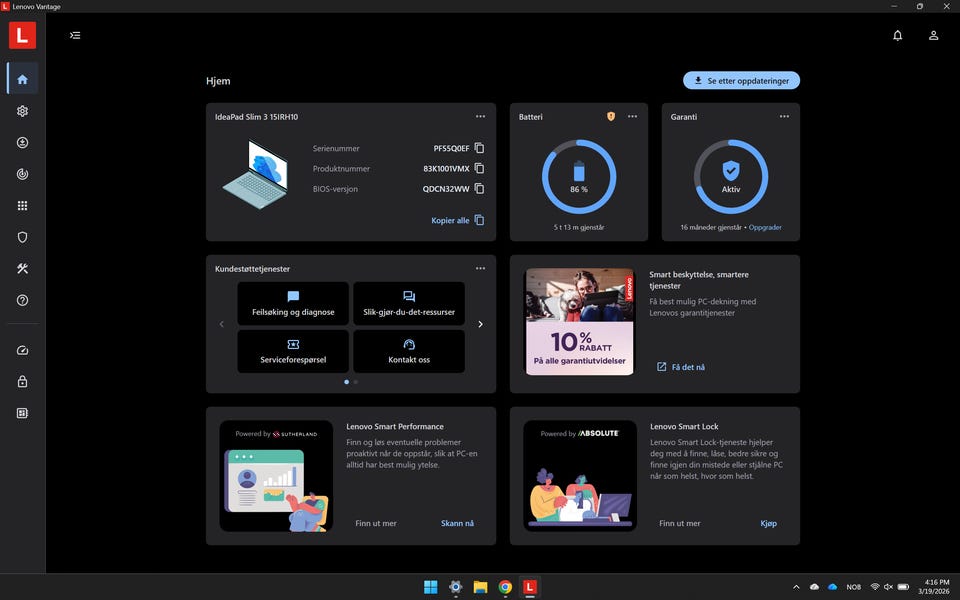The height and width of the screenshot is (600, 960).
Task: Open the Batteri card three-dot menu
Action: pos(632,116)
